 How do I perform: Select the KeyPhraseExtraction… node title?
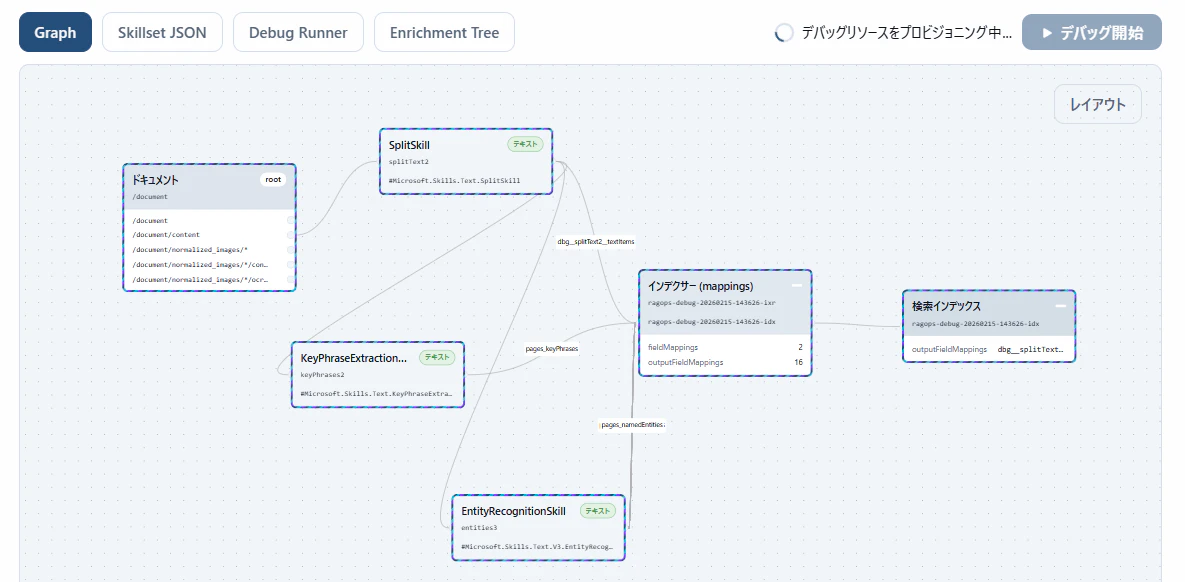[x=354, y=358]
